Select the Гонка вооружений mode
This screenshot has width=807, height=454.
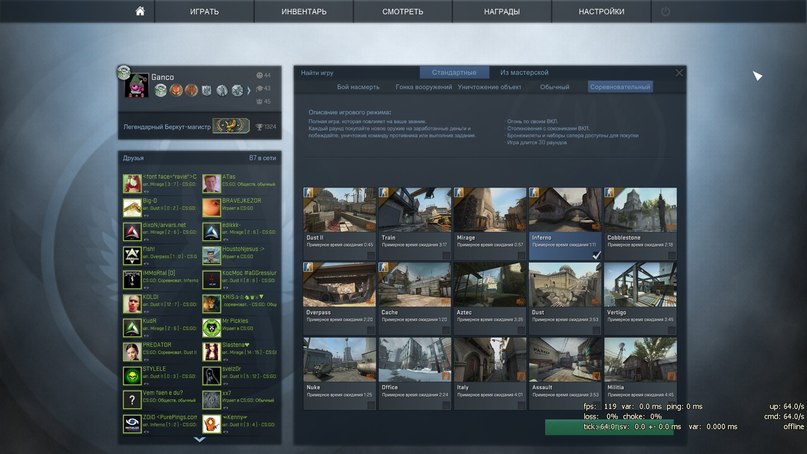pos(424,87)
